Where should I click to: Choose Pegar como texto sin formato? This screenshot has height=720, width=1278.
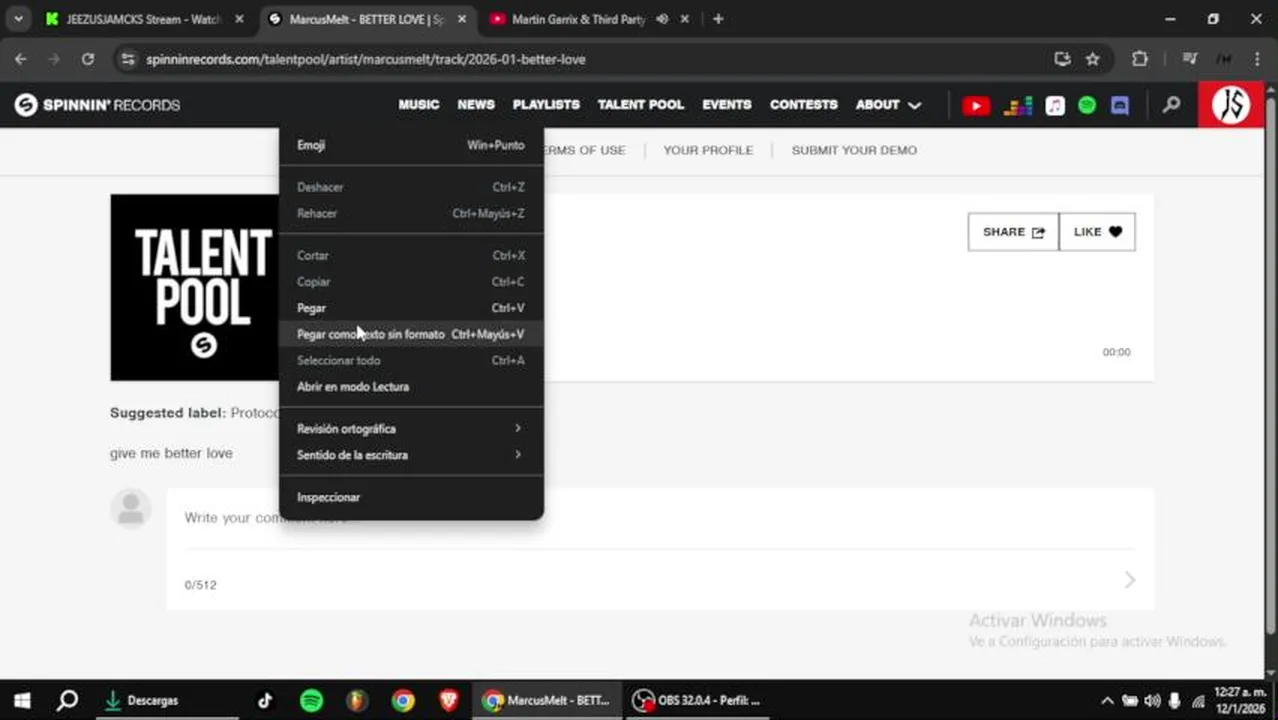tap(411, 334)
